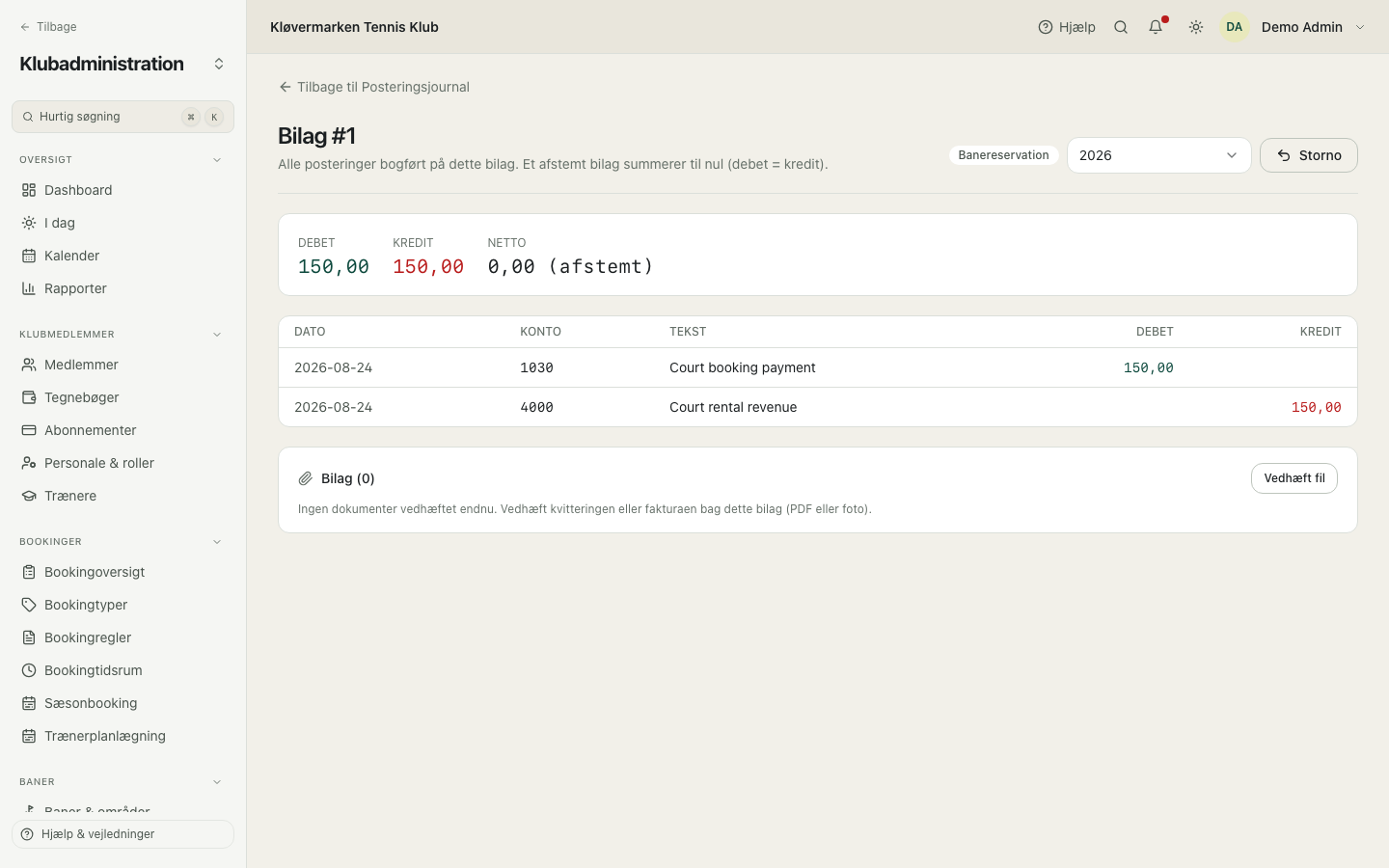Screen dimensions: 1389x868
Task: Open notifications bell
Action: 1156,27
